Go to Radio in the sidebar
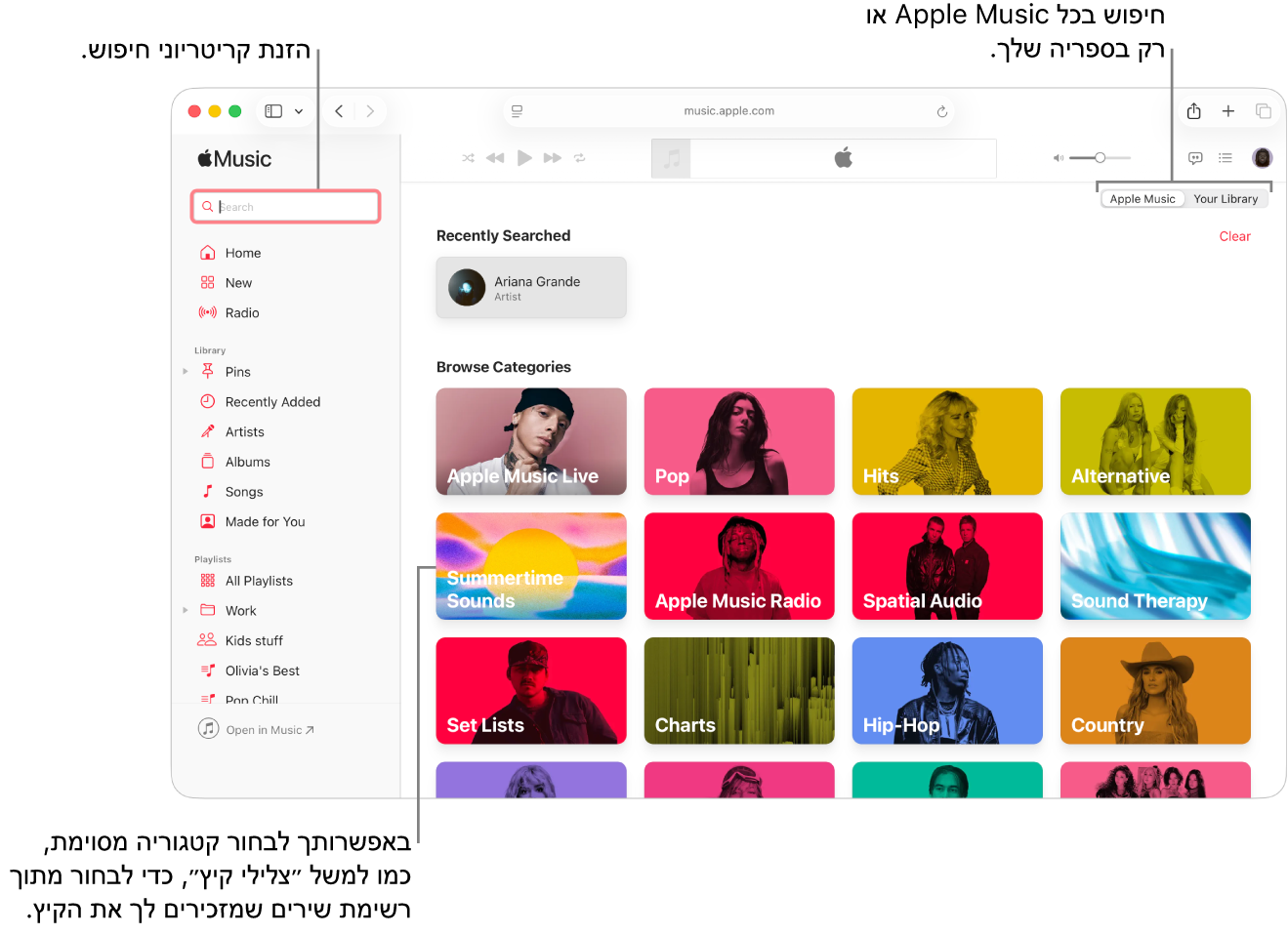This screenshot has height=935, width=1288. [x=241, y=313]
